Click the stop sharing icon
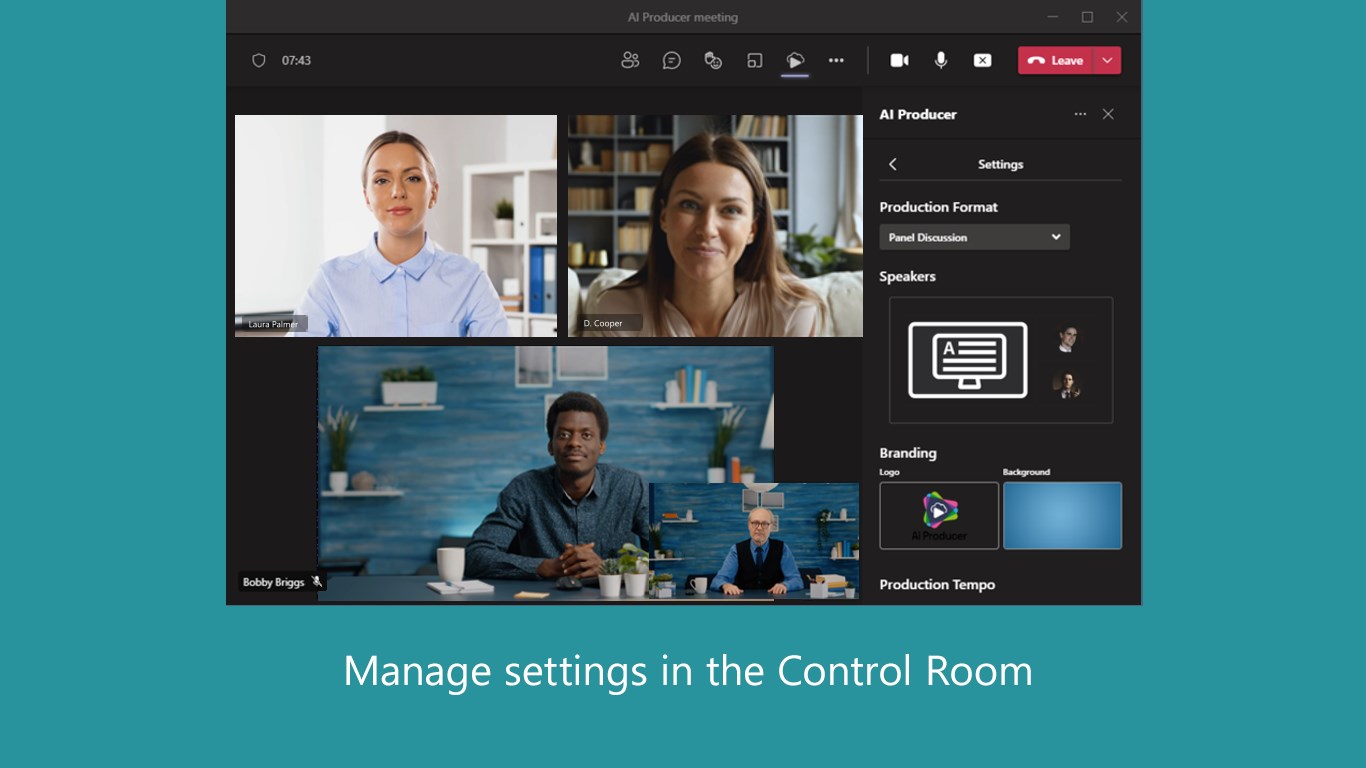 coord(983,60)
